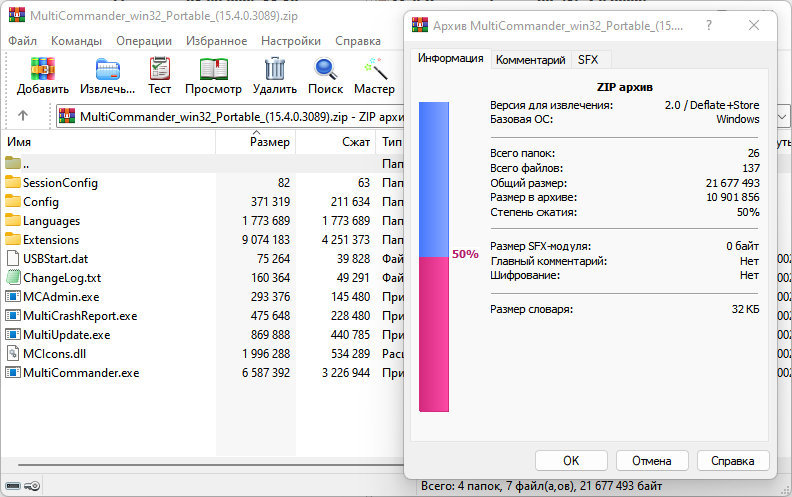Click the dialog's question mark help button
The height and width of the screenshot is (497, 792).
tap(709, 25)
